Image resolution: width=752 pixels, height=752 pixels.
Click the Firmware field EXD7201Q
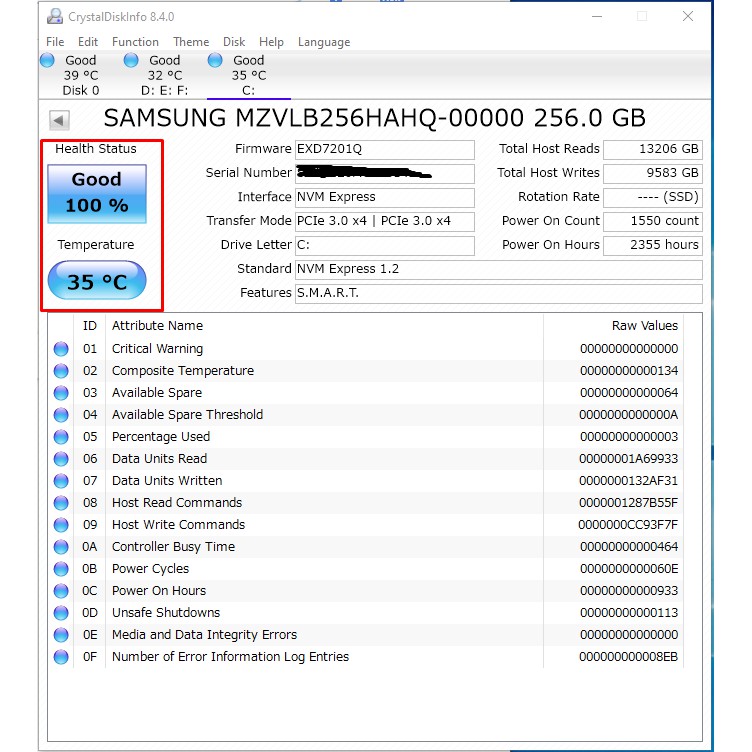tap(385, 149)
